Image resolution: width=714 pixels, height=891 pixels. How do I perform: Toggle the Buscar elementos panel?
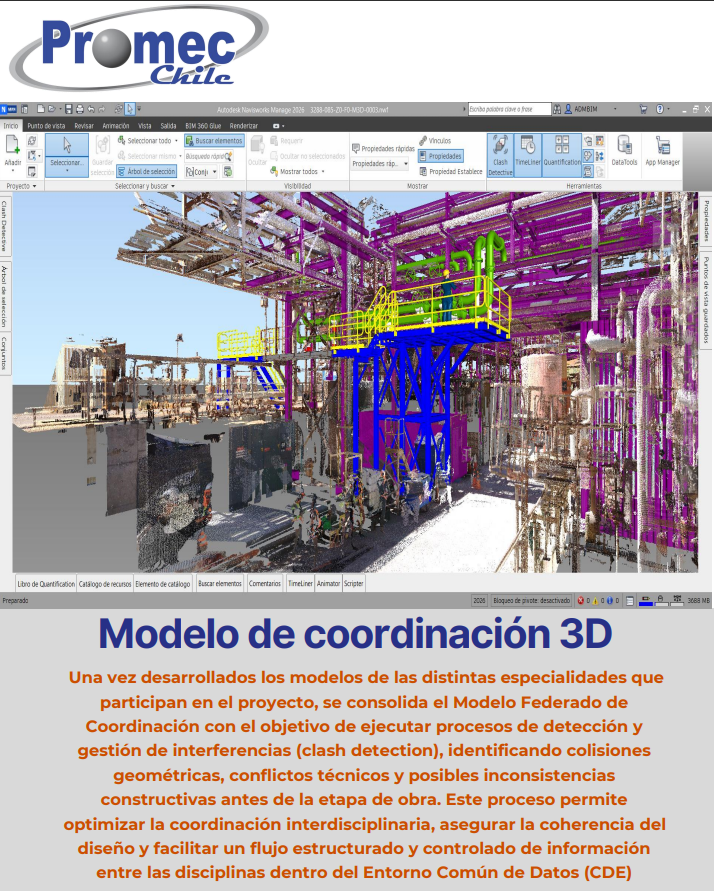point(214,141)
